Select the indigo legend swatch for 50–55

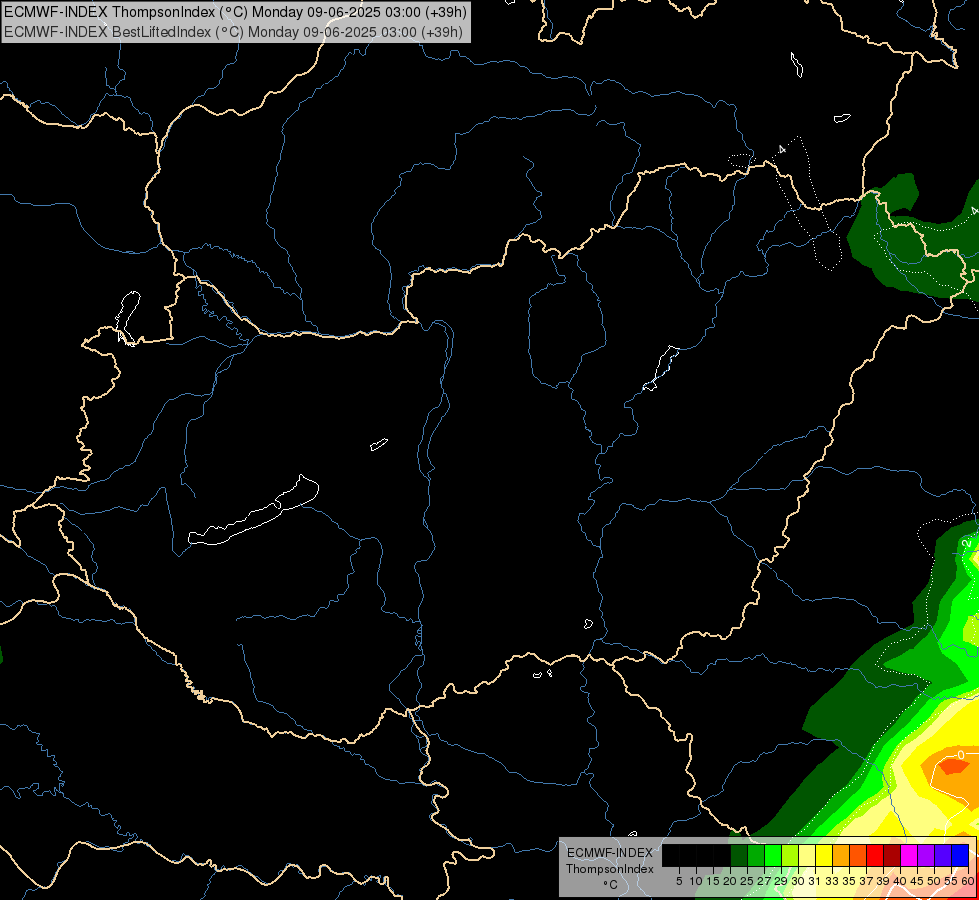(x=943, y=856)
